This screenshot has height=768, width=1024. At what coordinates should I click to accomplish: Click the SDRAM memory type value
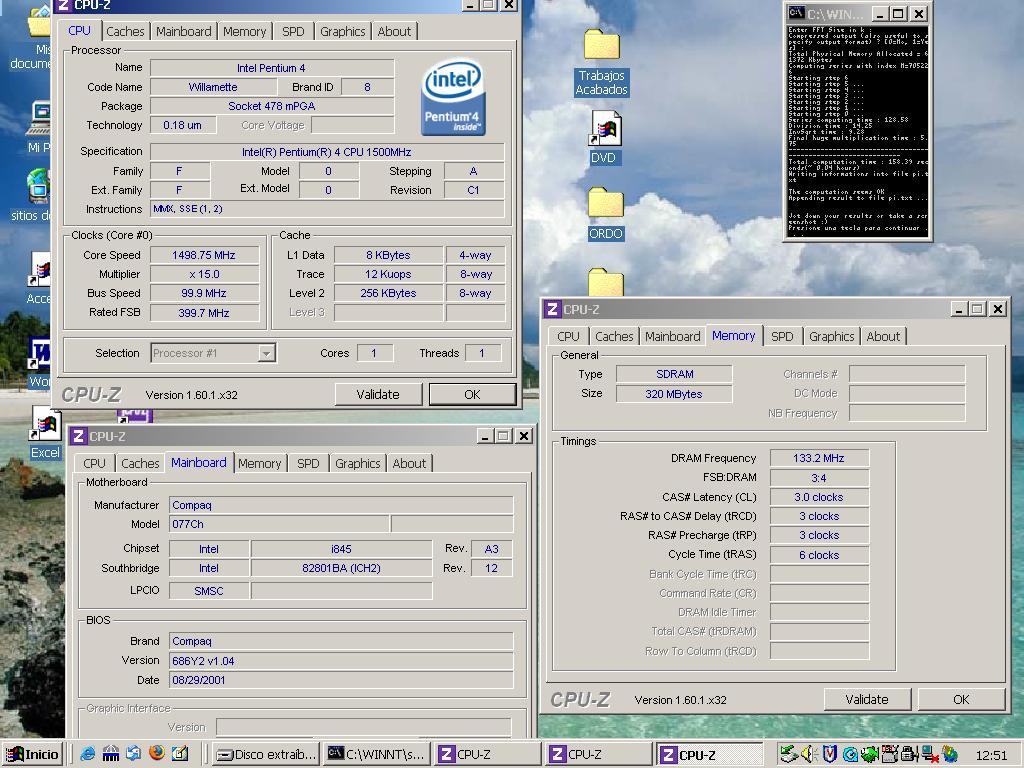pyautogui.click(x=674, y=374)
